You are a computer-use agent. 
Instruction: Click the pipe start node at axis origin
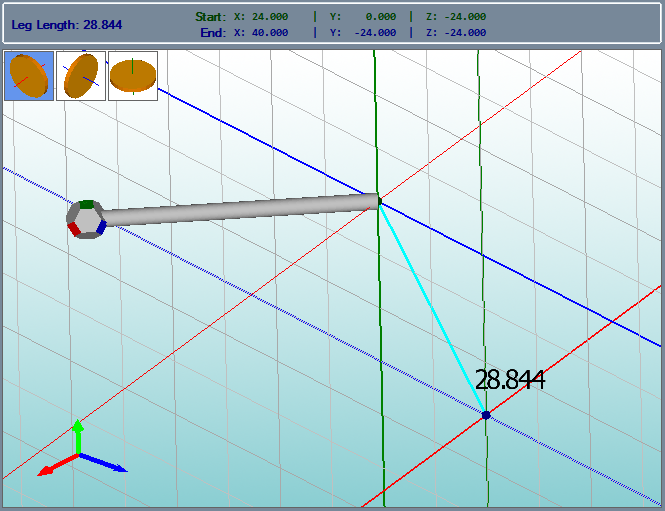click(380, 201)
